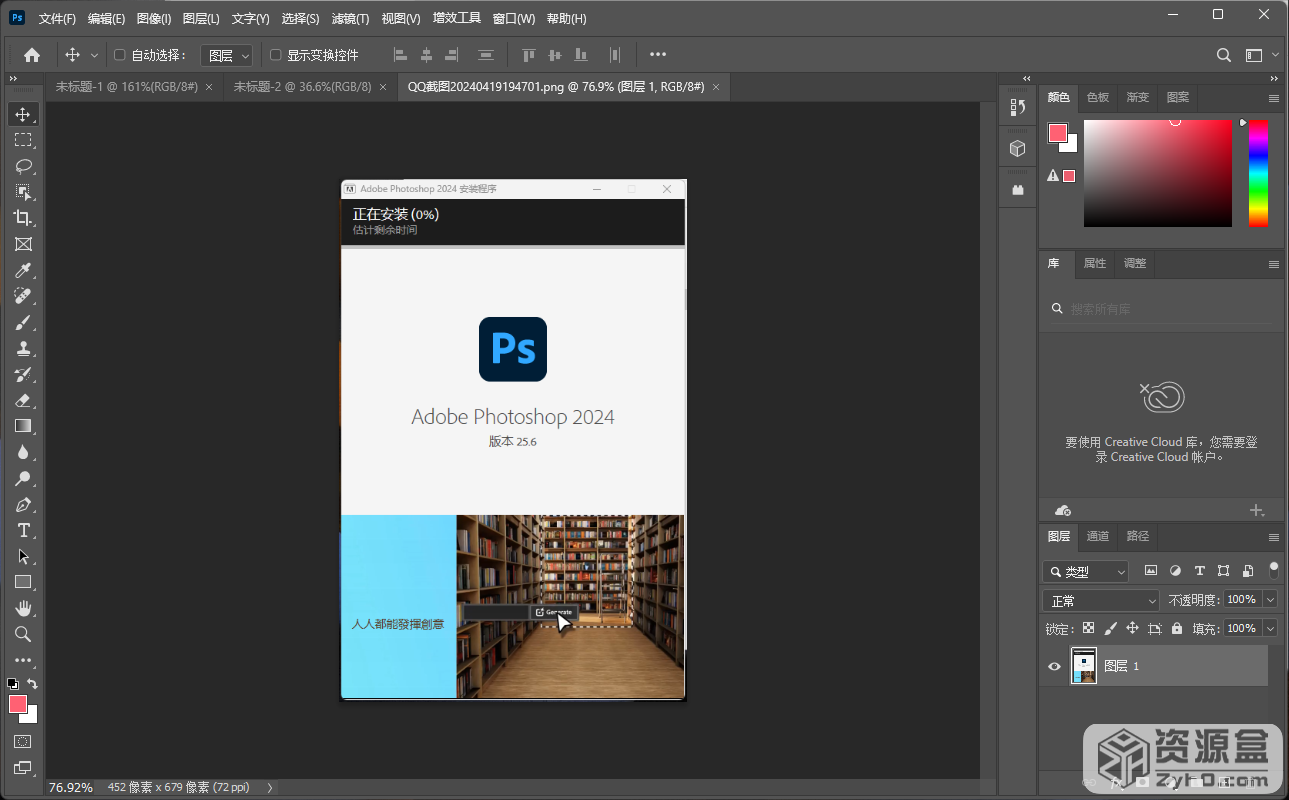
Task: Select the Clone Stamp tool
Action: click(x=23, y=348)
